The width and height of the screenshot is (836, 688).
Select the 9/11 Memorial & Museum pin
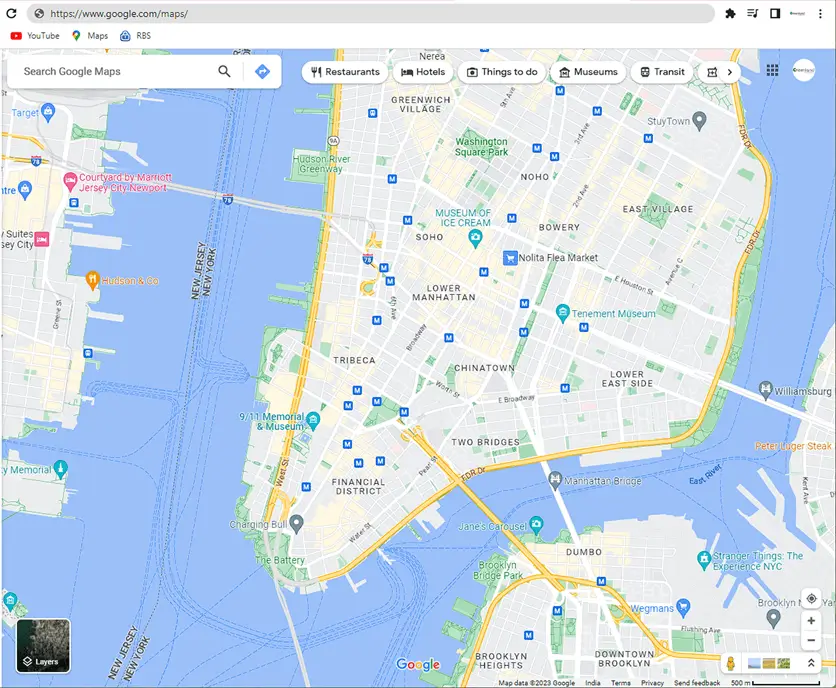(314, 420)
